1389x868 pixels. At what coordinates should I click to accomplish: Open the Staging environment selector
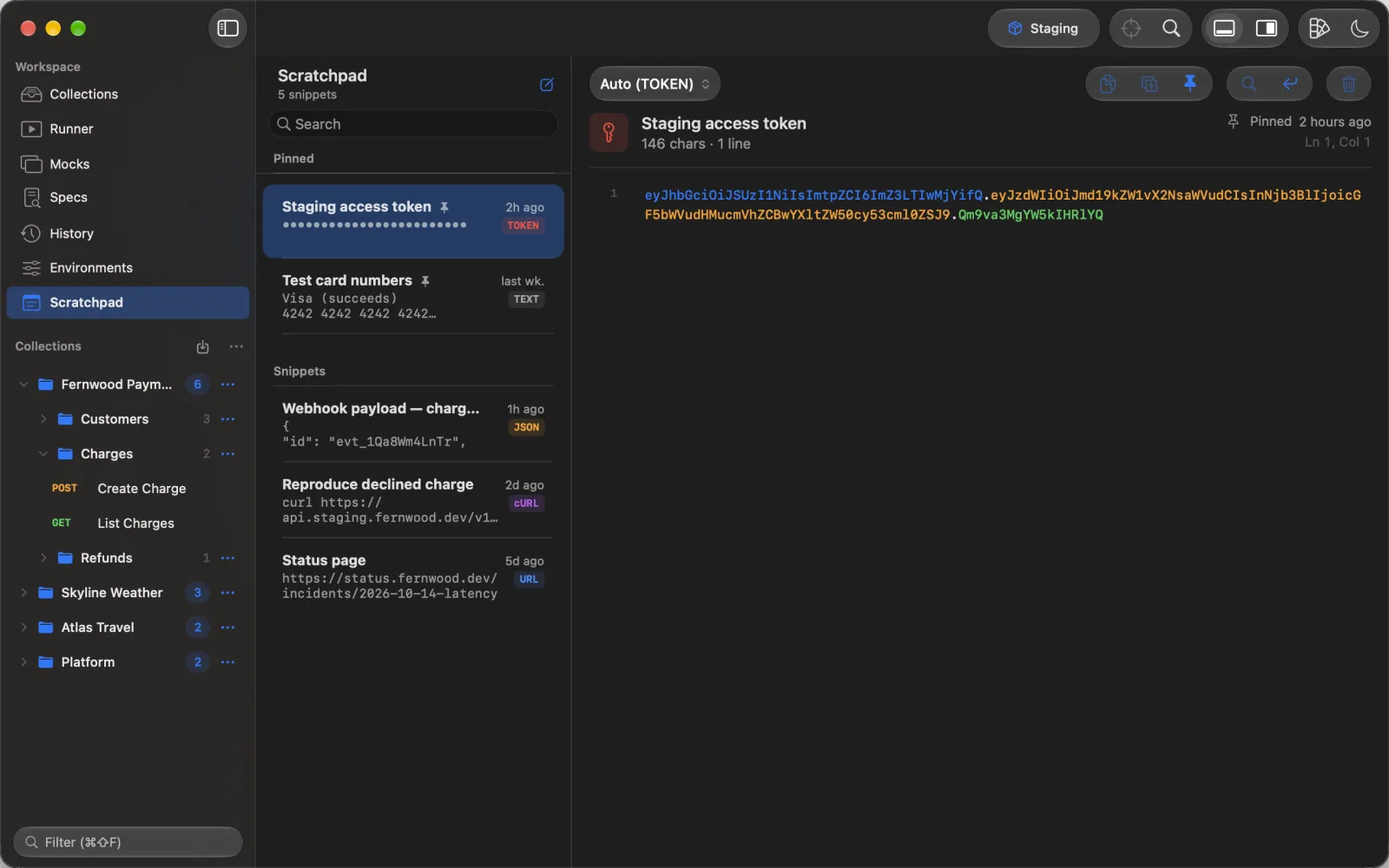point(1043,29)
